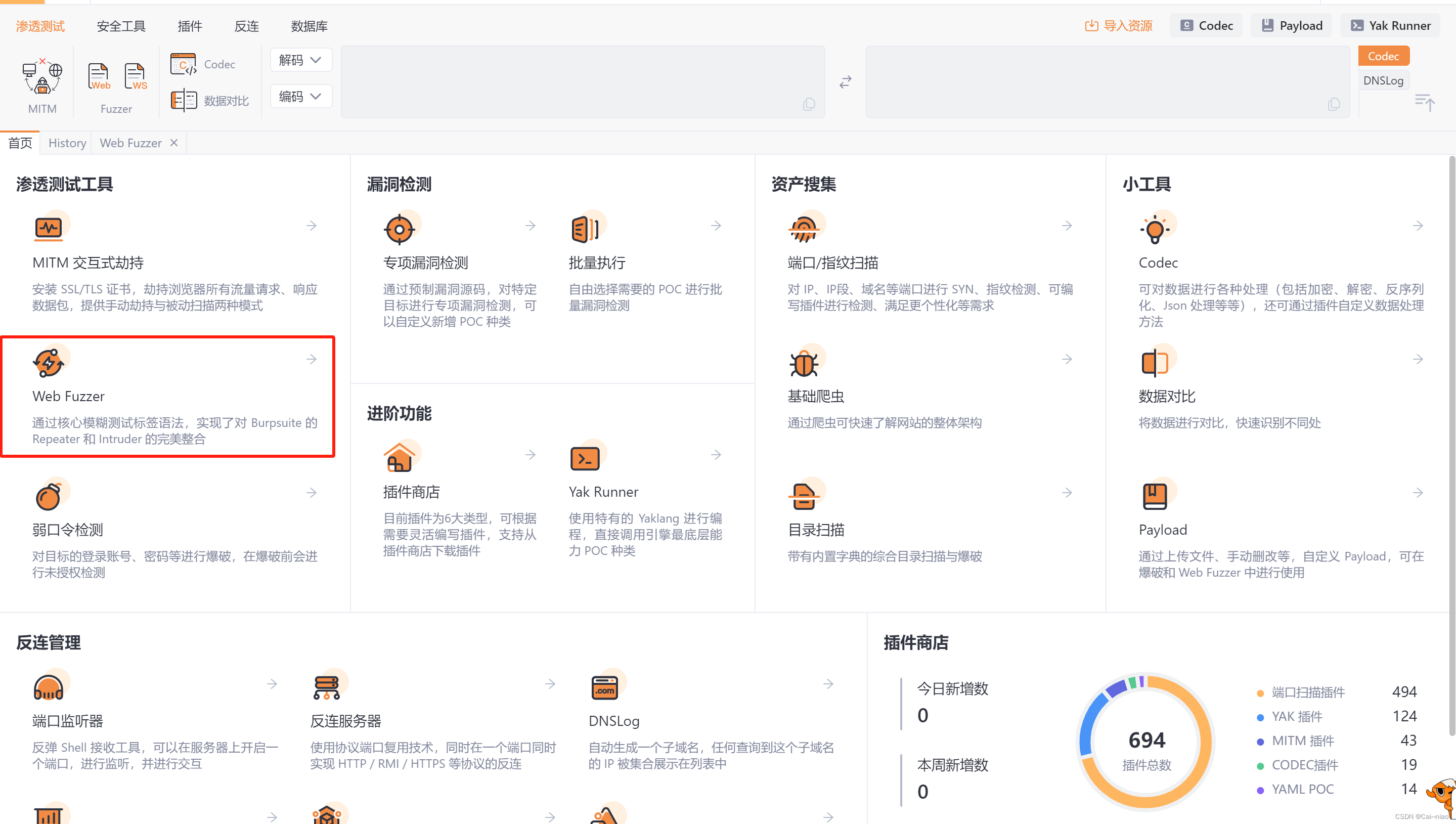Select the 数据库 menu item
This screenshot has height=824, width=1456.
pyautogui.click(x=309, y=25)
